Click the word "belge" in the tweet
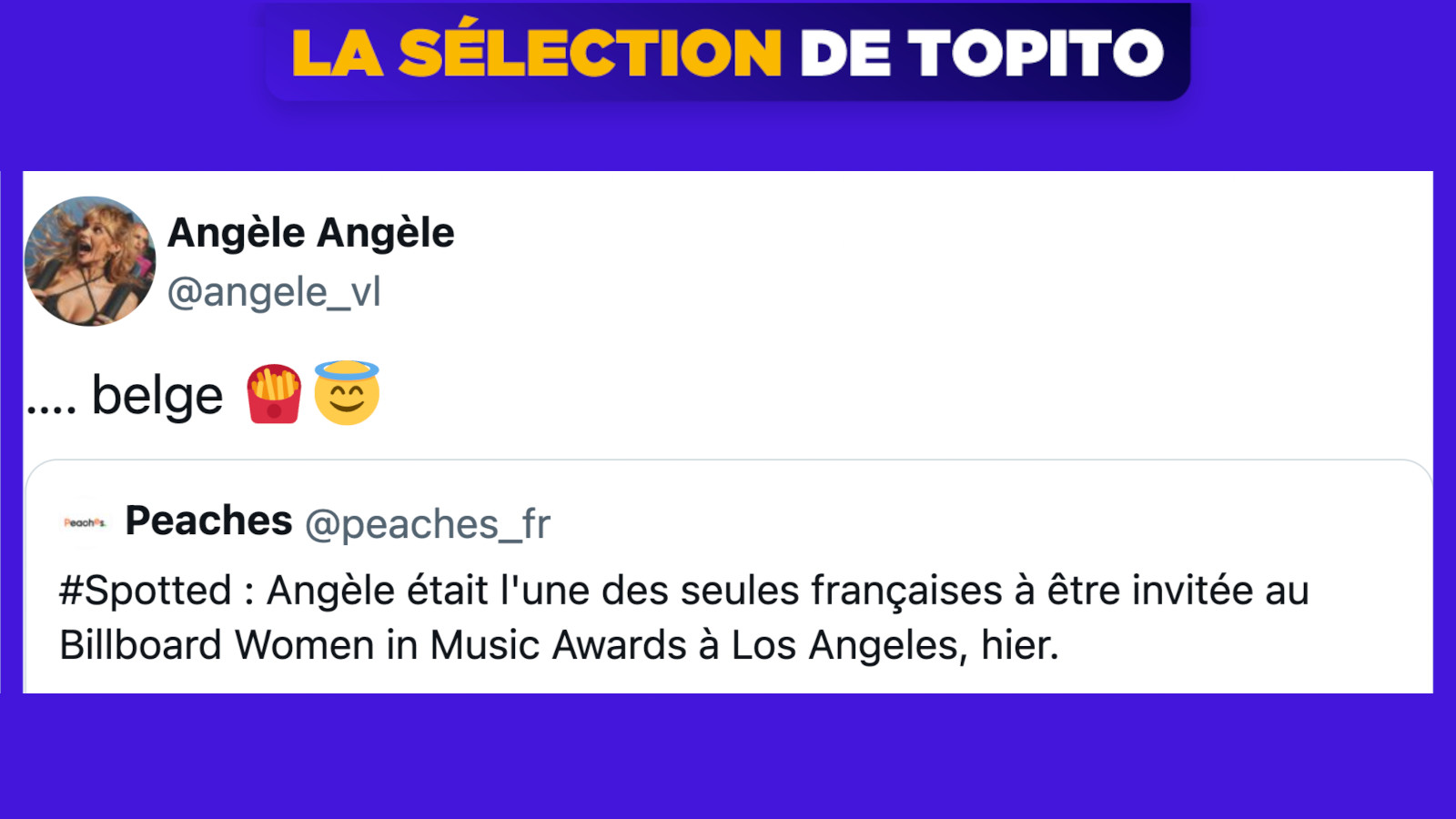The image size is (1456, 819). pos(157,397)
